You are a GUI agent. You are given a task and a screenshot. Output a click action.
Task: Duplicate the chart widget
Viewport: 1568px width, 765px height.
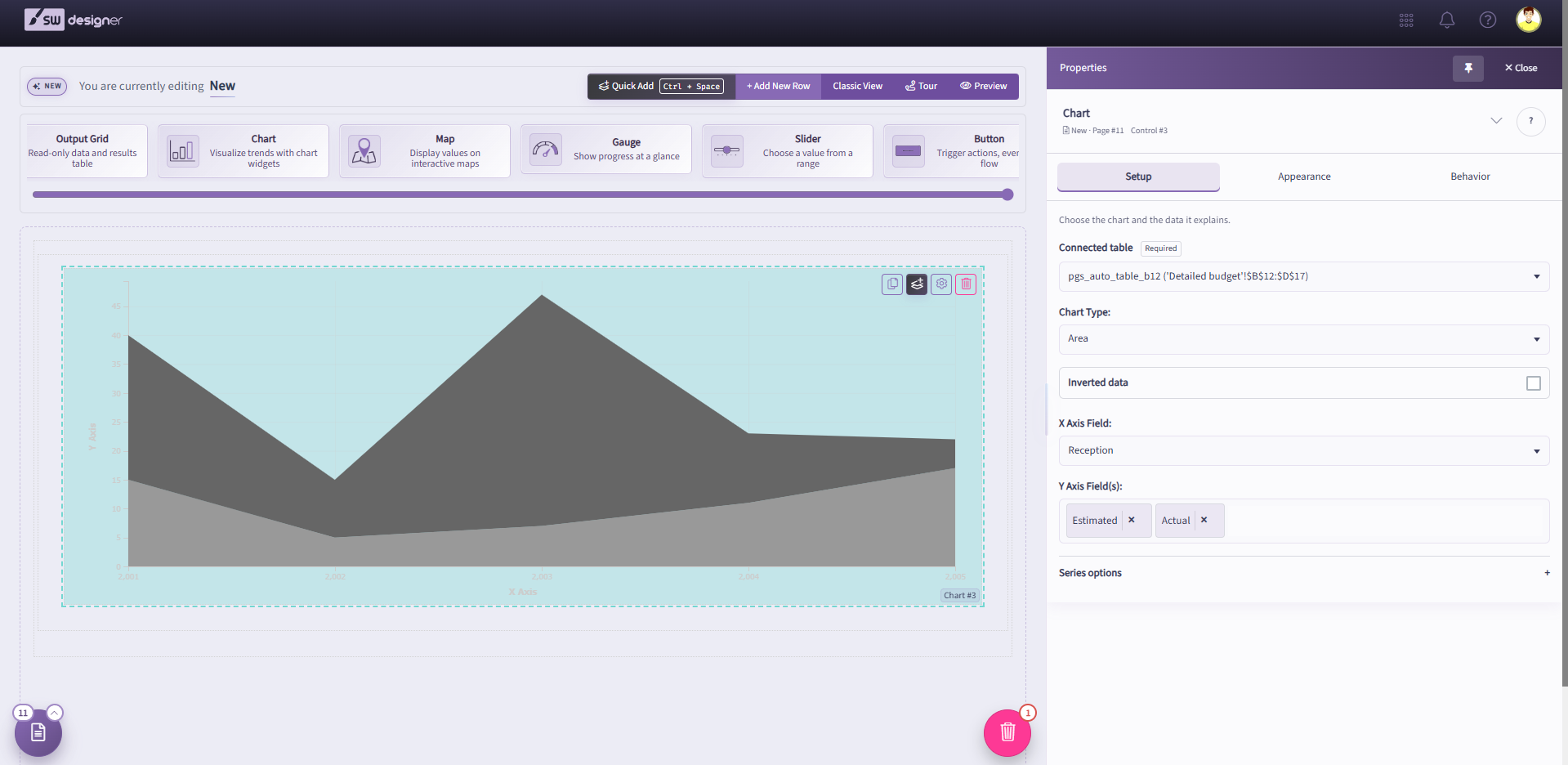(892, 284)
